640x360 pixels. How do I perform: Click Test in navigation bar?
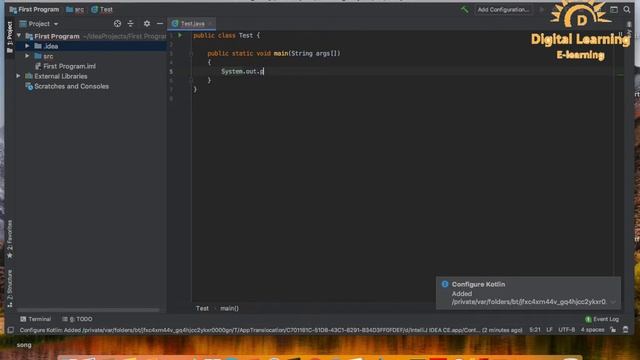[102, 9]
